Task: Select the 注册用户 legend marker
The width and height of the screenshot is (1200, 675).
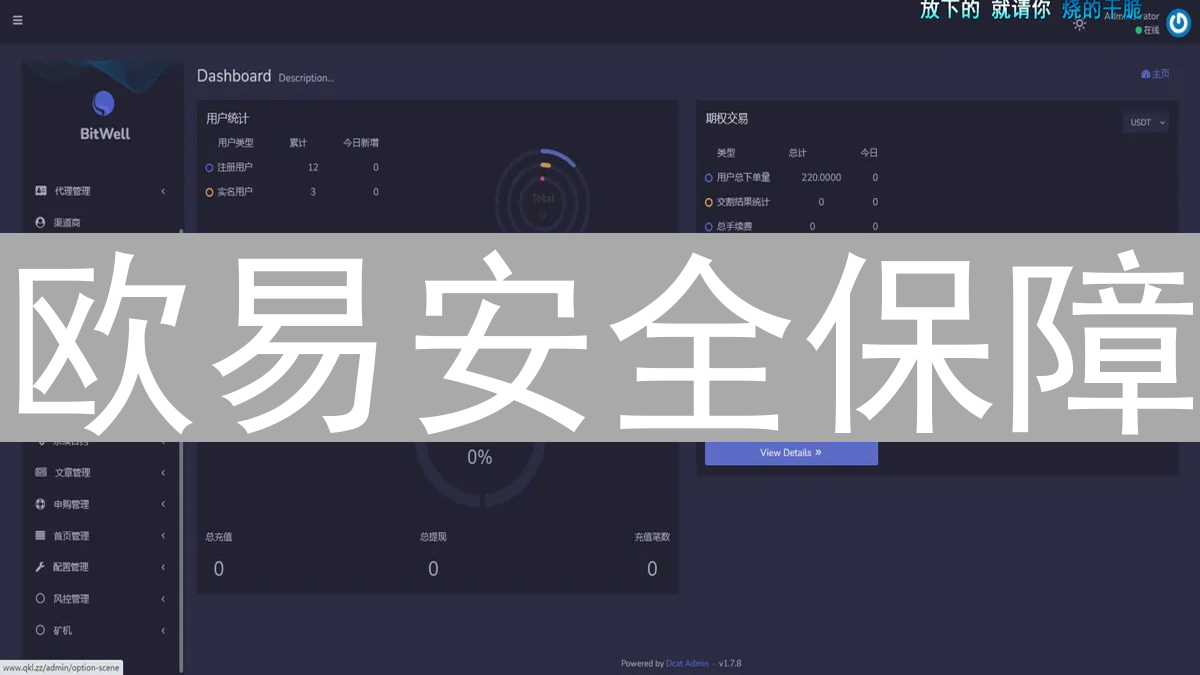Action: pyautogui.click(x=210, y=168)
